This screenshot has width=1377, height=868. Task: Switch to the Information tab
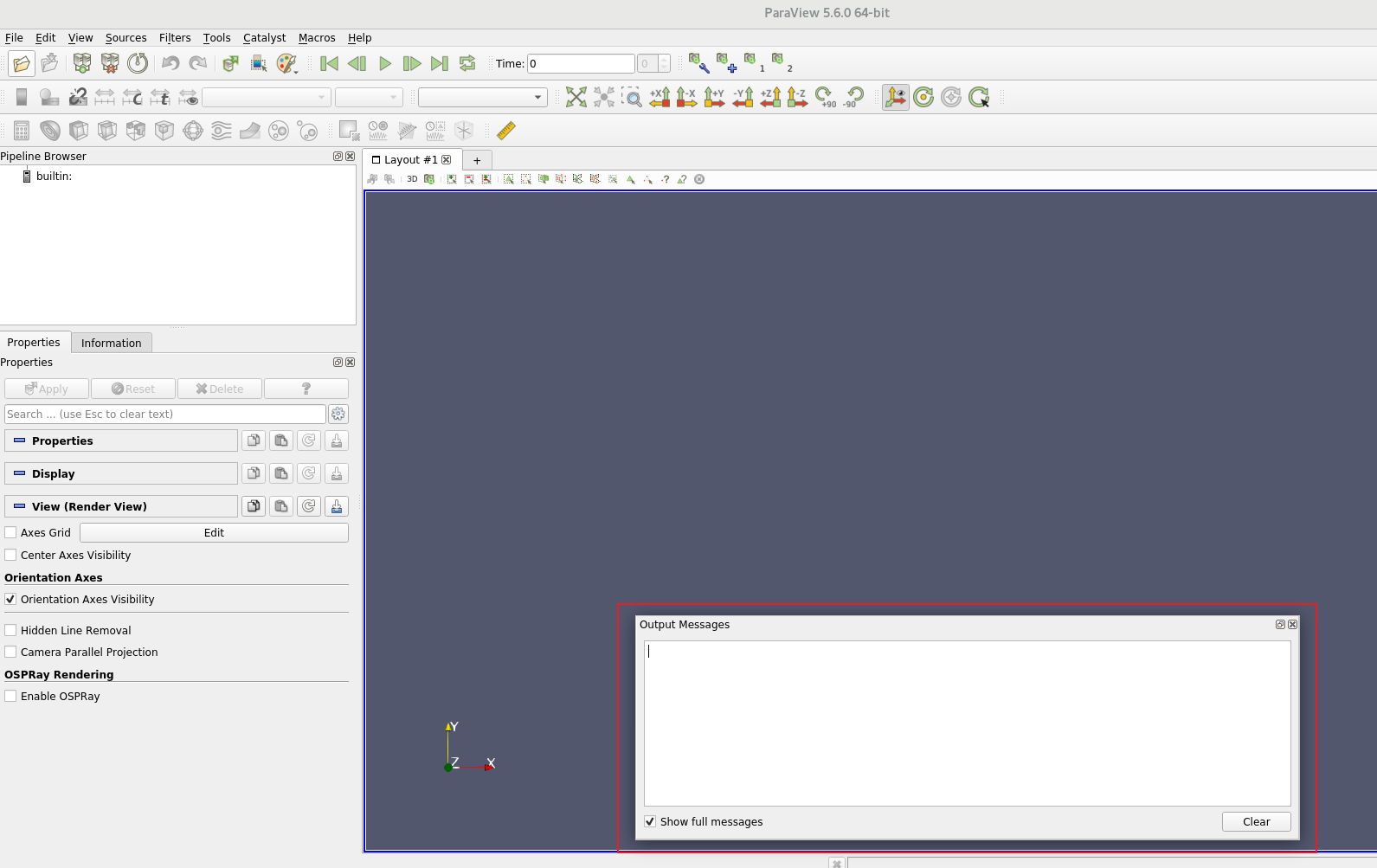click(x=112, y=343)
